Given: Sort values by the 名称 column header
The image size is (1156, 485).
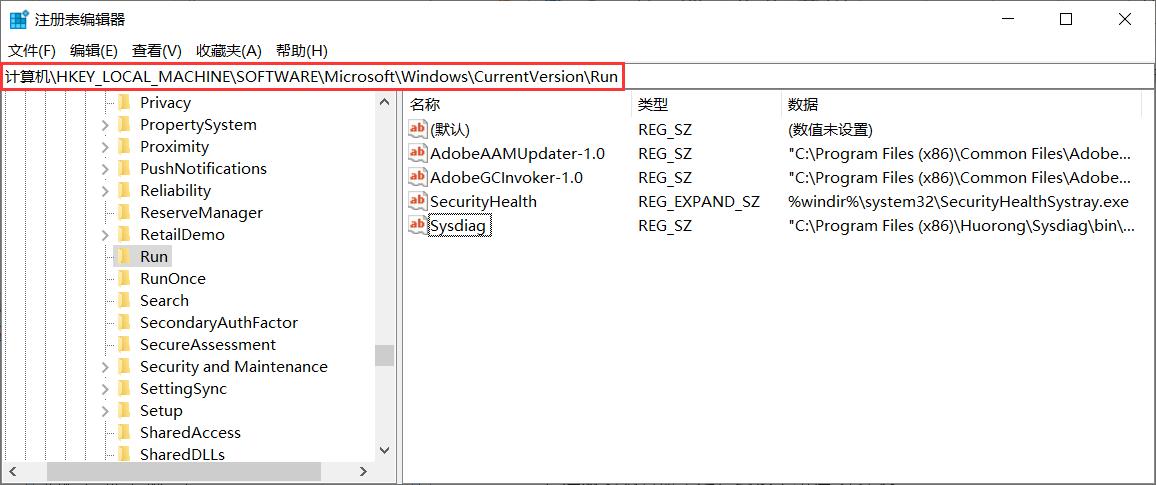Looking at the screenshot, I should click(x=425, y=104).
